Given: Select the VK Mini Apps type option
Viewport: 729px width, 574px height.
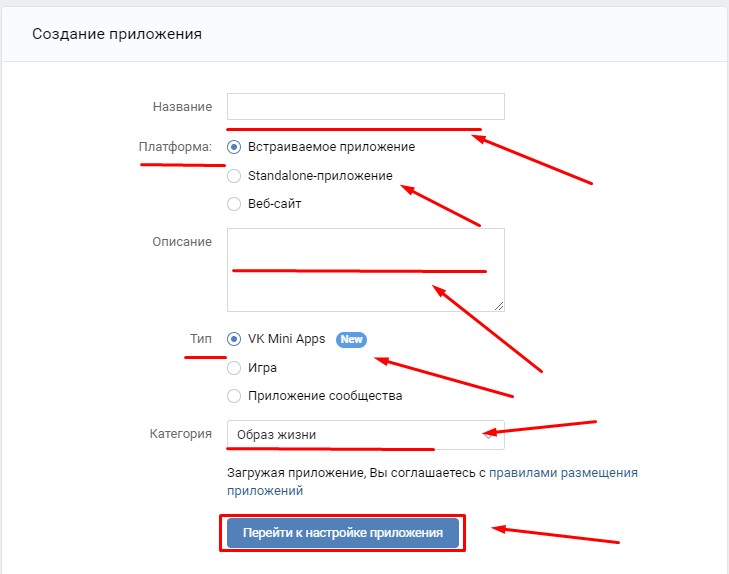Looking at the screenshot, I should pyautogui.click(x=234, y=339).
